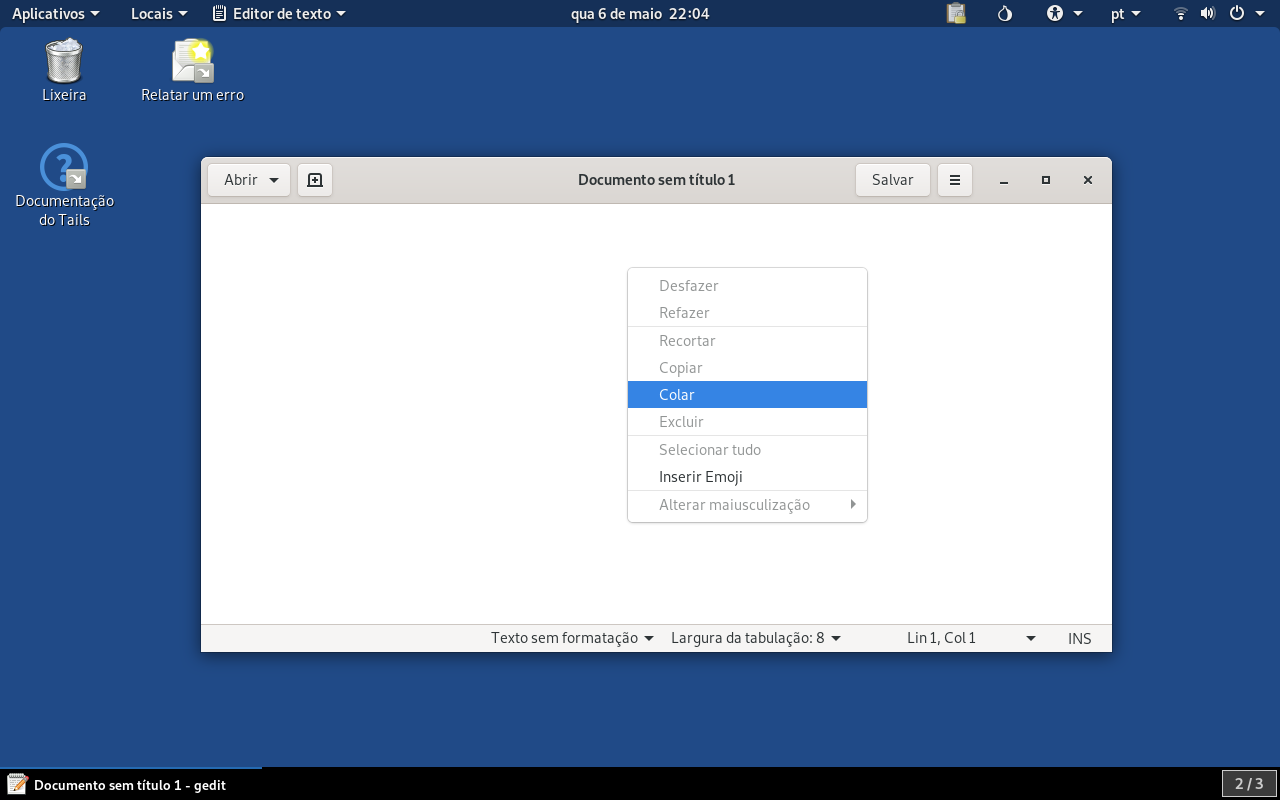This screenshot has width=1280, height=800.
Task: Click the Documento sem título 1 title
Action: (x=657, y=180)
